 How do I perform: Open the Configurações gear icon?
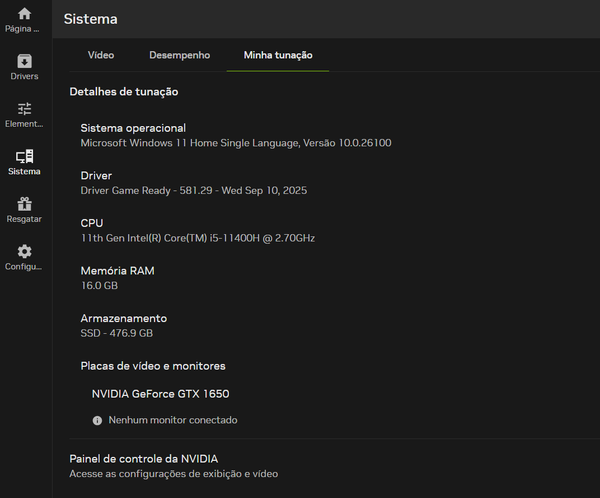coord(24,251)
